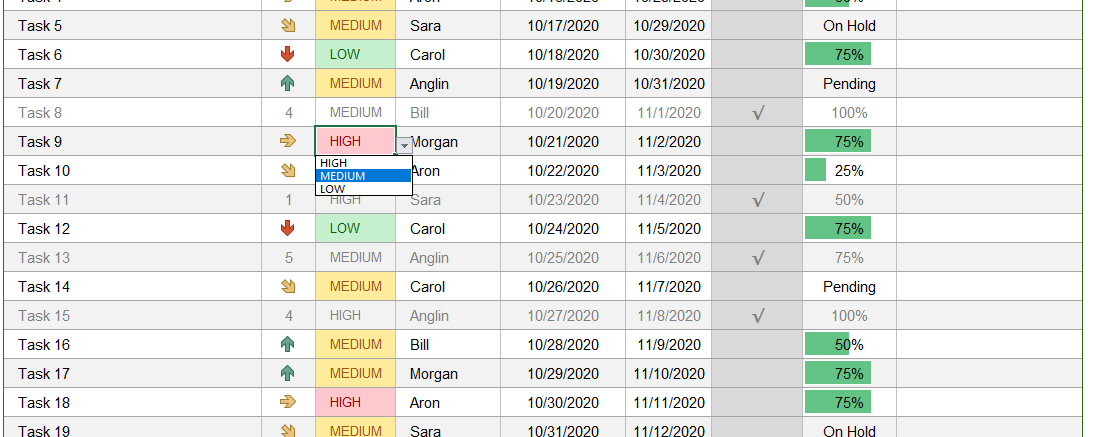The height and width of the screenshot is (437, 1097).
Task: Choose LOW in the priority dropdown list
Action: pyautogui.click(x=364, y=189)
